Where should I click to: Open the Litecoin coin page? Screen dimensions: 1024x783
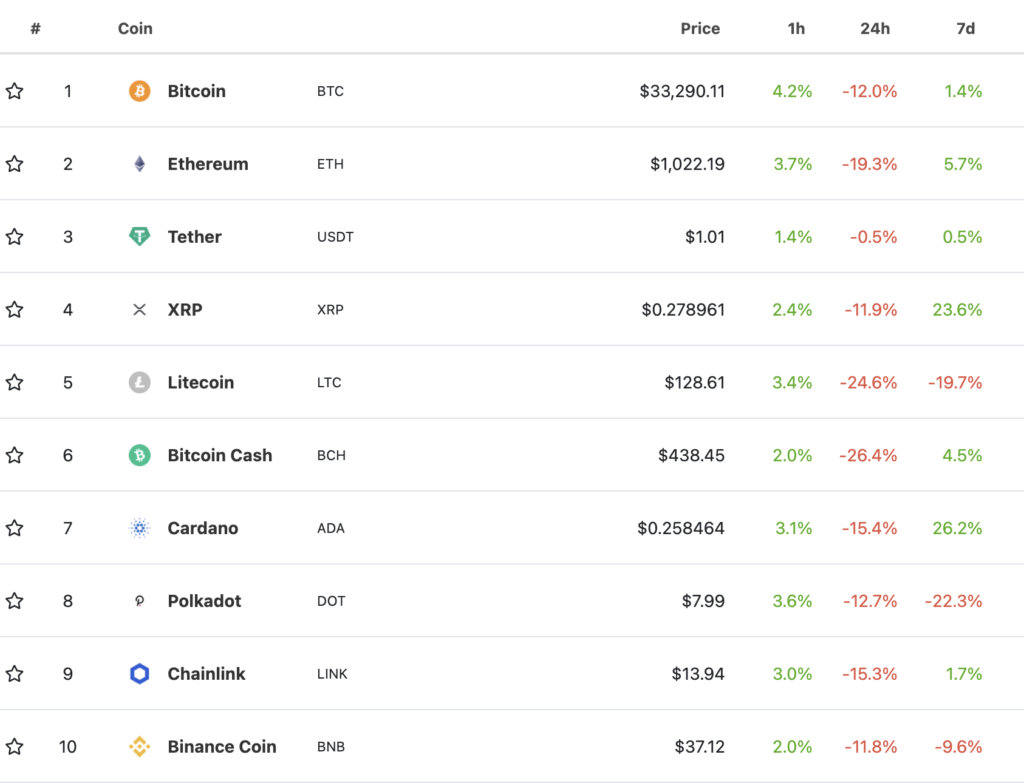(202, 382)
